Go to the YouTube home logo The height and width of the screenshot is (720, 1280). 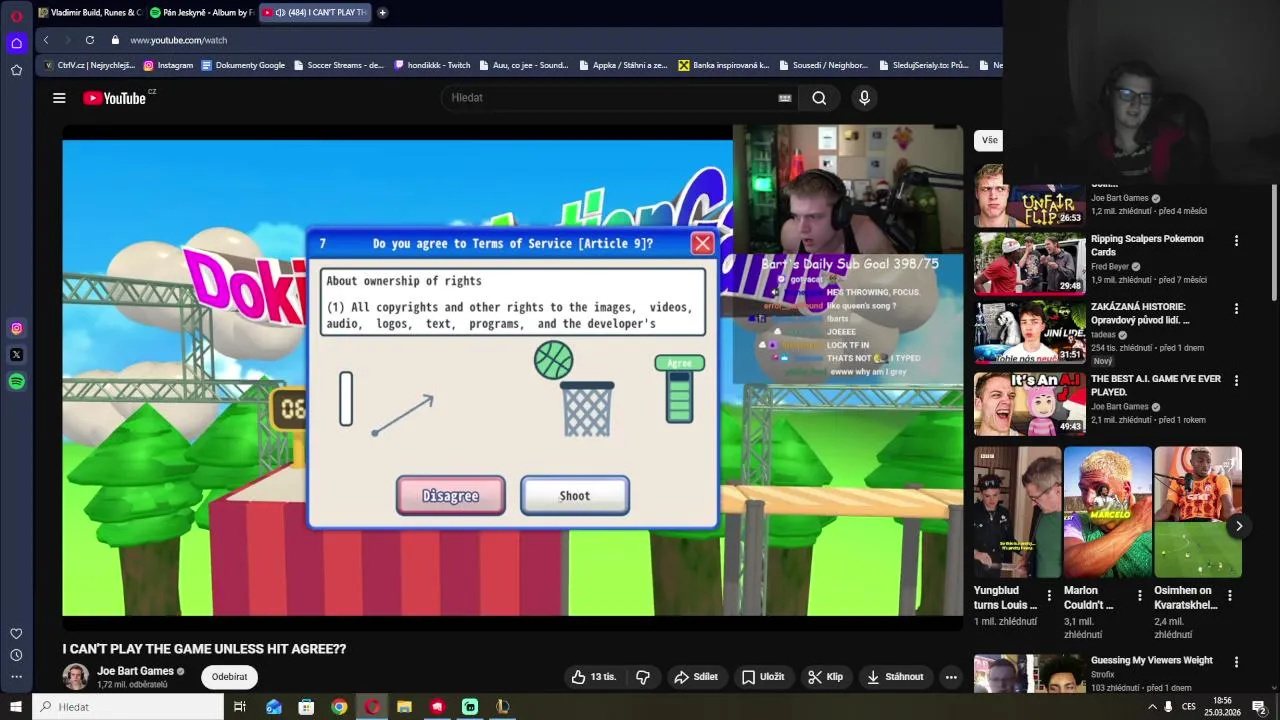tap(115, 98)
